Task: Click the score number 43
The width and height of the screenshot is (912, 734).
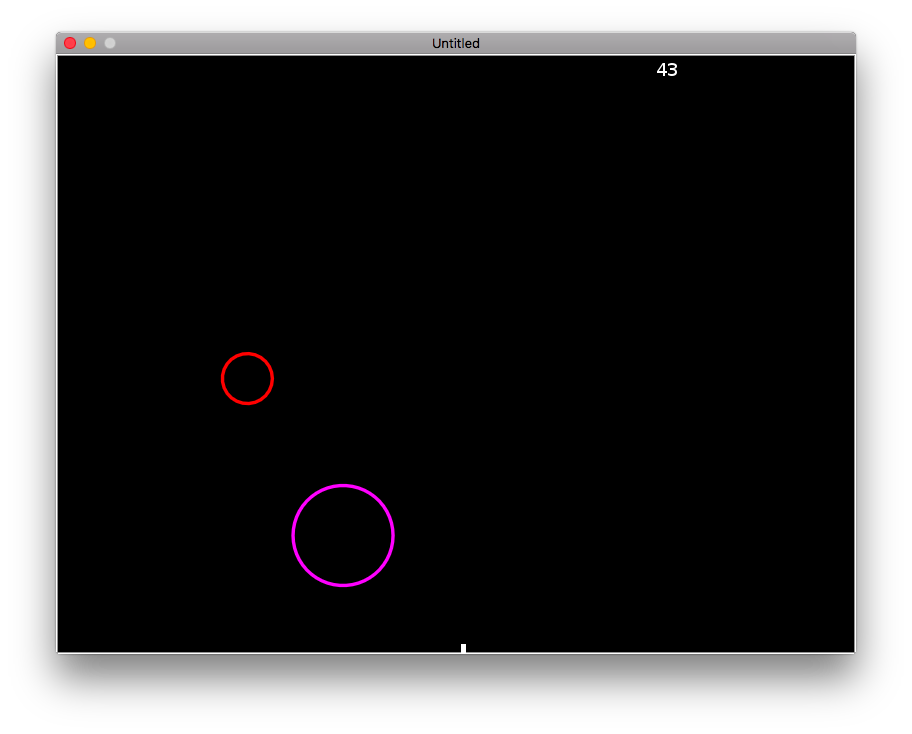Action: (x=667, y=70)
